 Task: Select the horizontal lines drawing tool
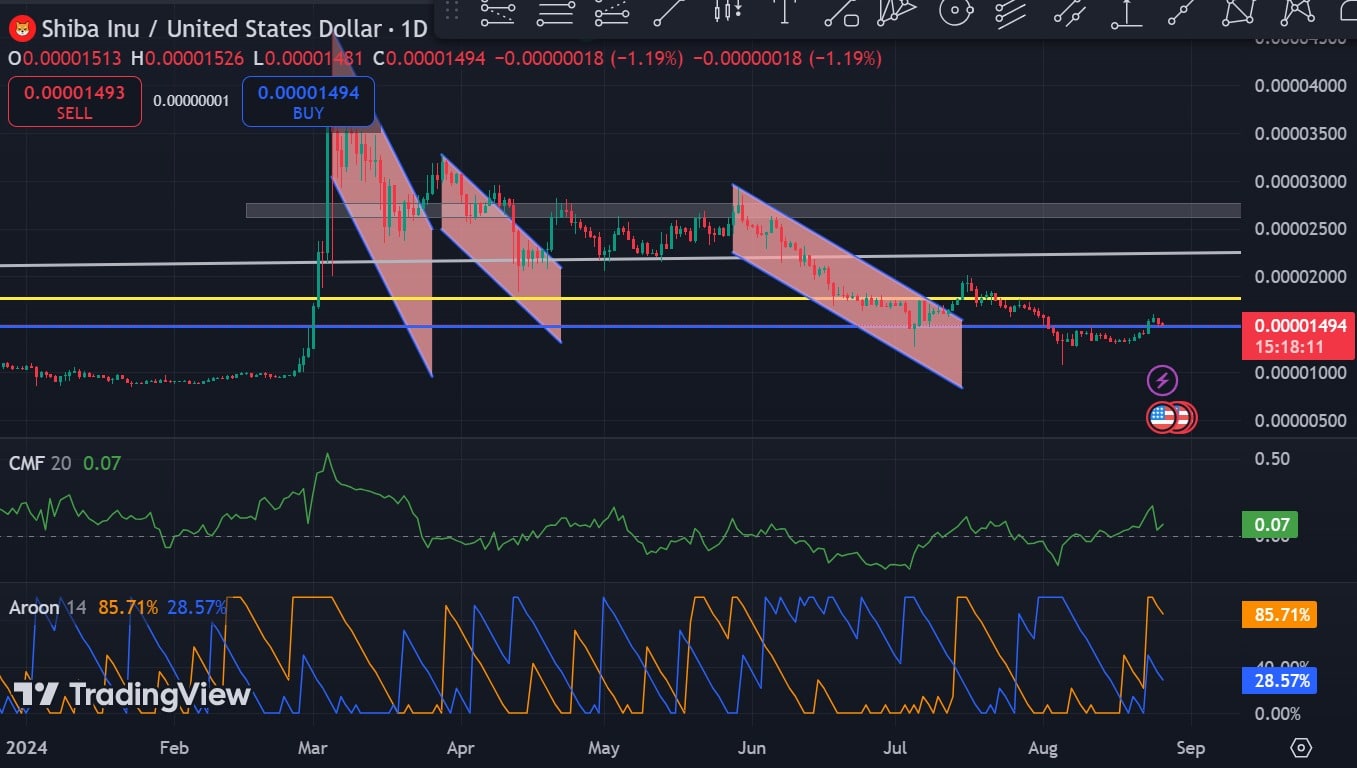coord(555,13)
